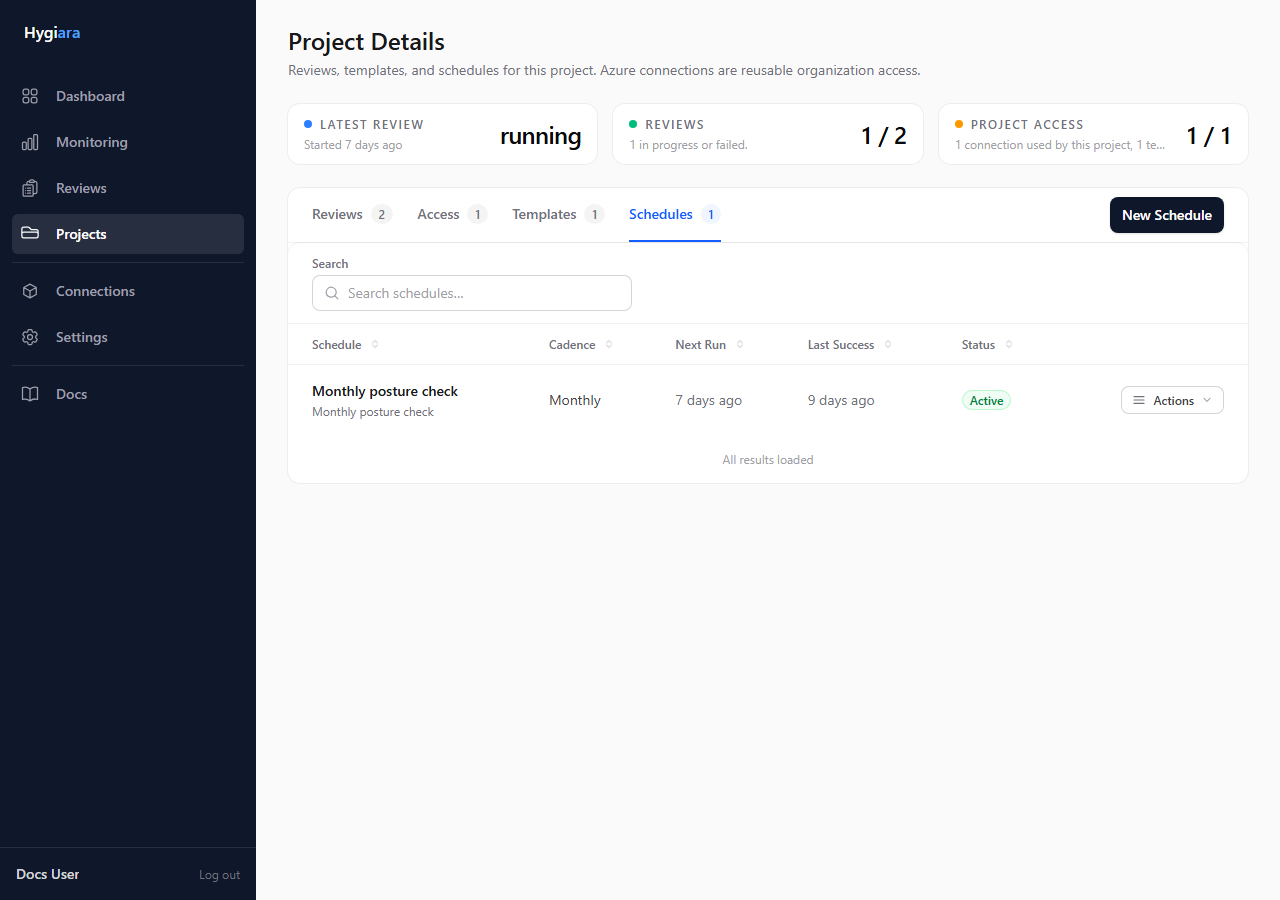Click the Docs book icon
Image resolution: width=1280 pixels, height=900 pixels.
click(30, 394)
